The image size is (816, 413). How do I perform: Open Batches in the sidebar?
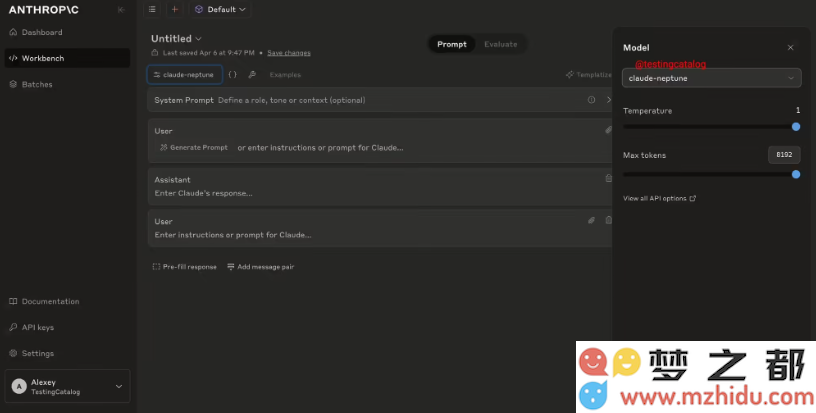67,84
